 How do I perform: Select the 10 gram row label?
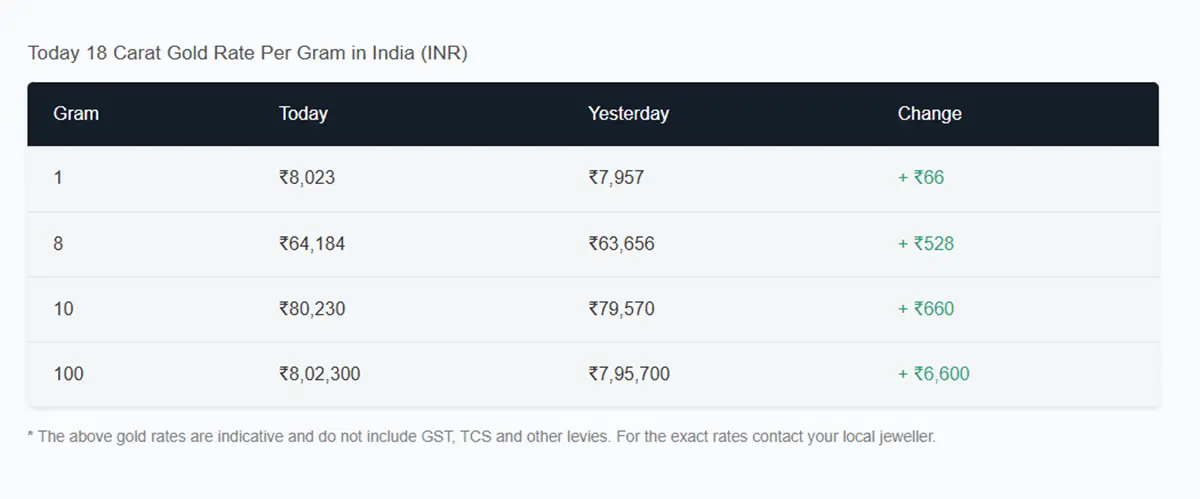(63, 309)
